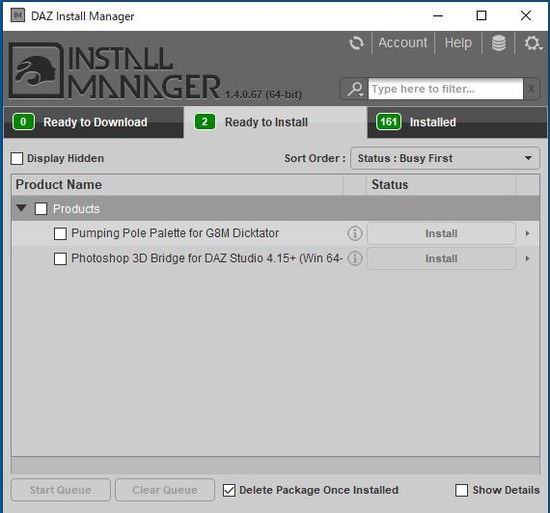Open the database stack icon

498,43
